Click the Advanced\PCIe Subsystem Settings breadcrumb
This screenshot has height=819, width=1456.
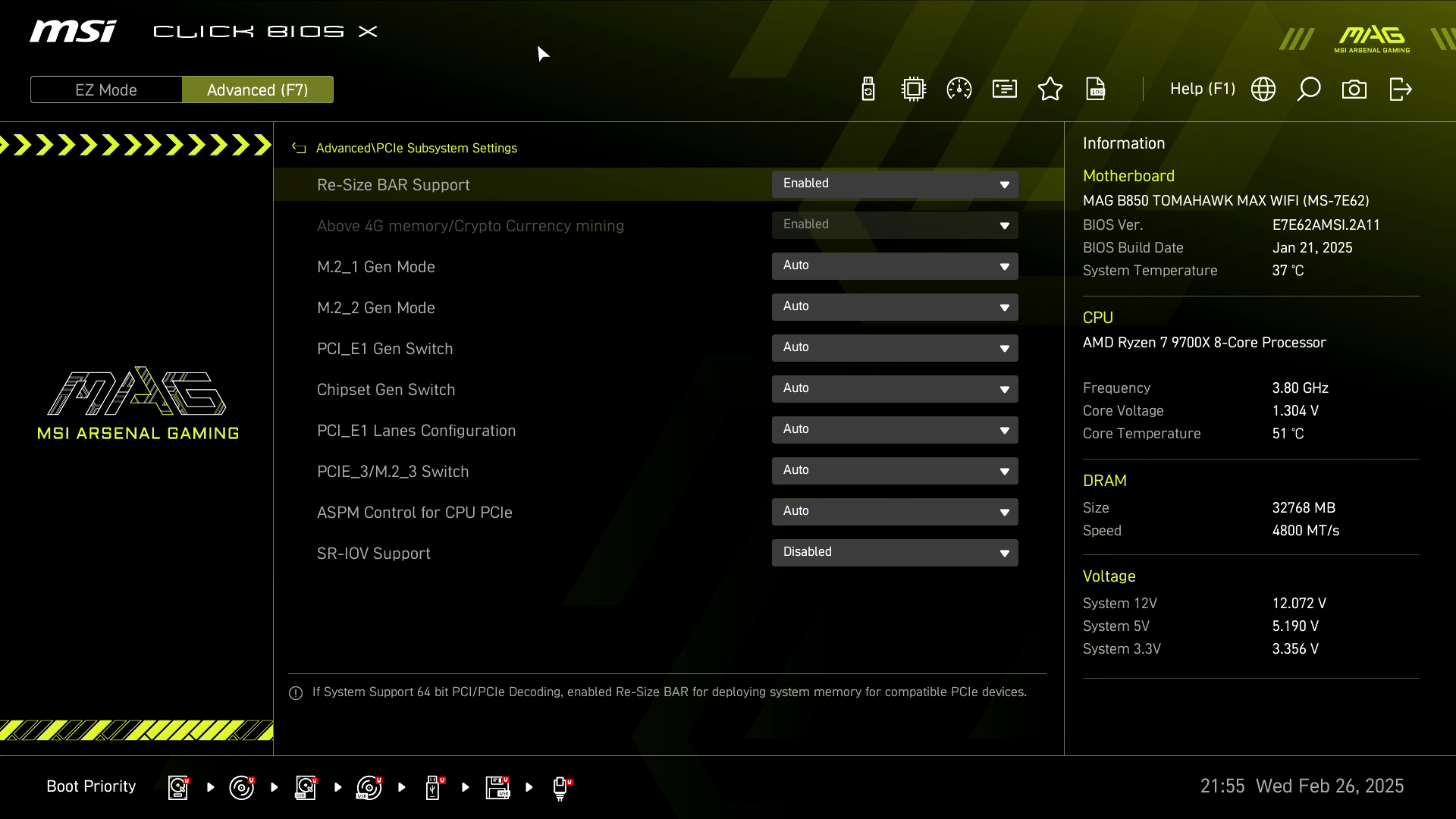(416, 148)
